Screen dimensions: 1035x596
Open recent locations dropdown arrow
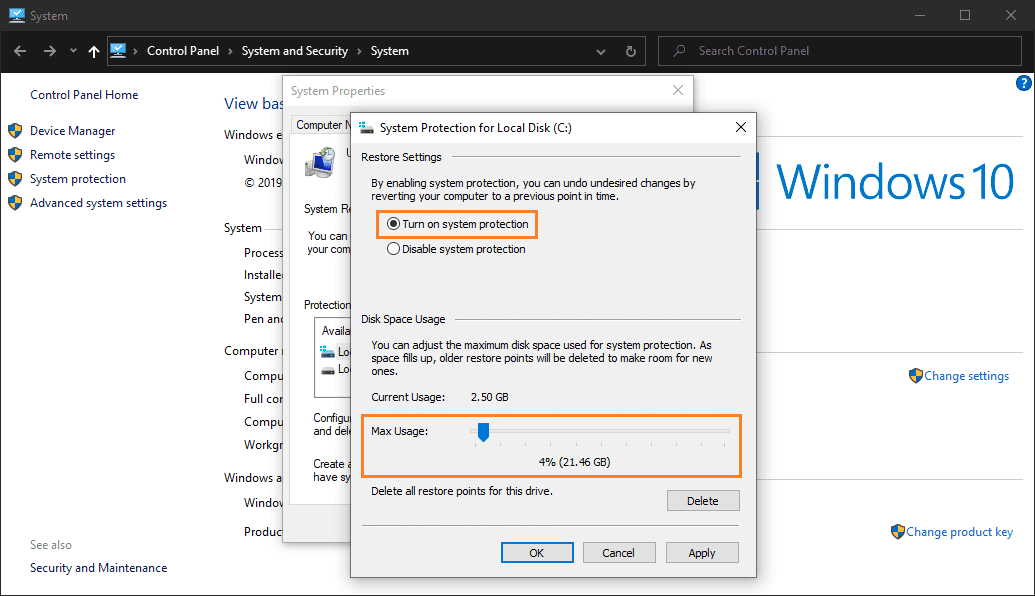[x=73, y=51]
